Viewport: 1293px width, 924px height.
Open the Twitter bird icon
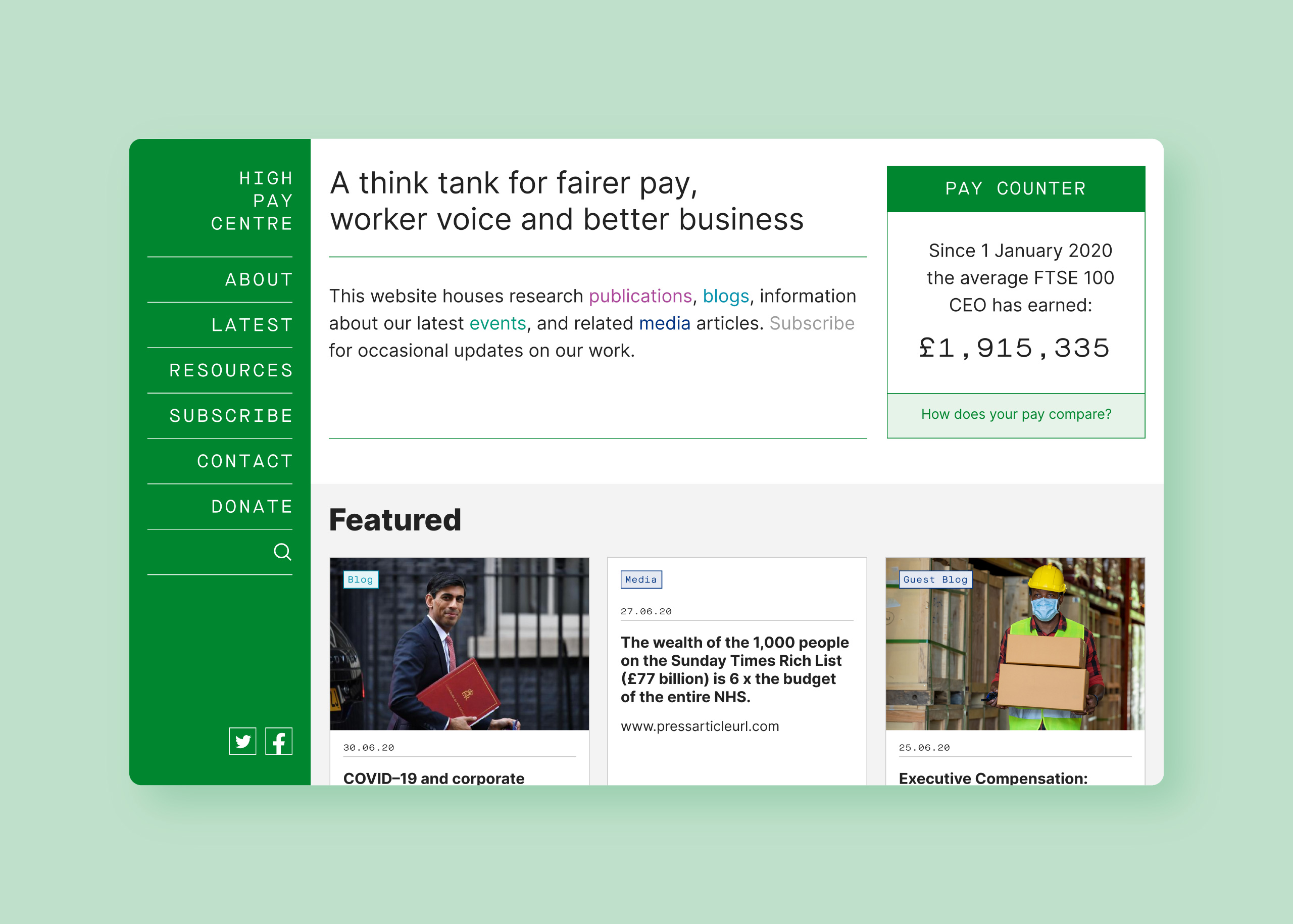coord(242,741)
